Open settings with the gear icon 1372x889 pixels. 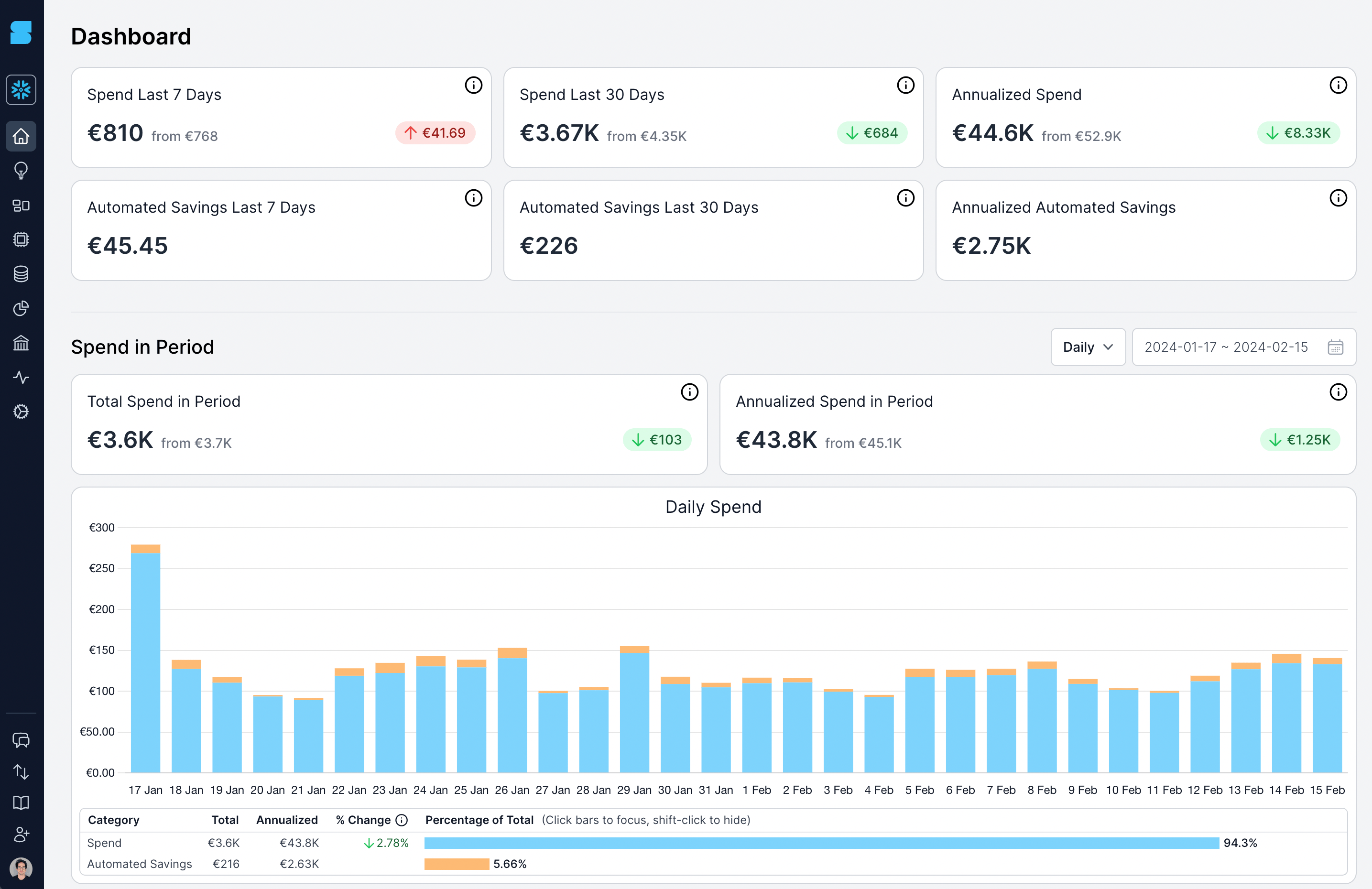click(x=22, y=412)
